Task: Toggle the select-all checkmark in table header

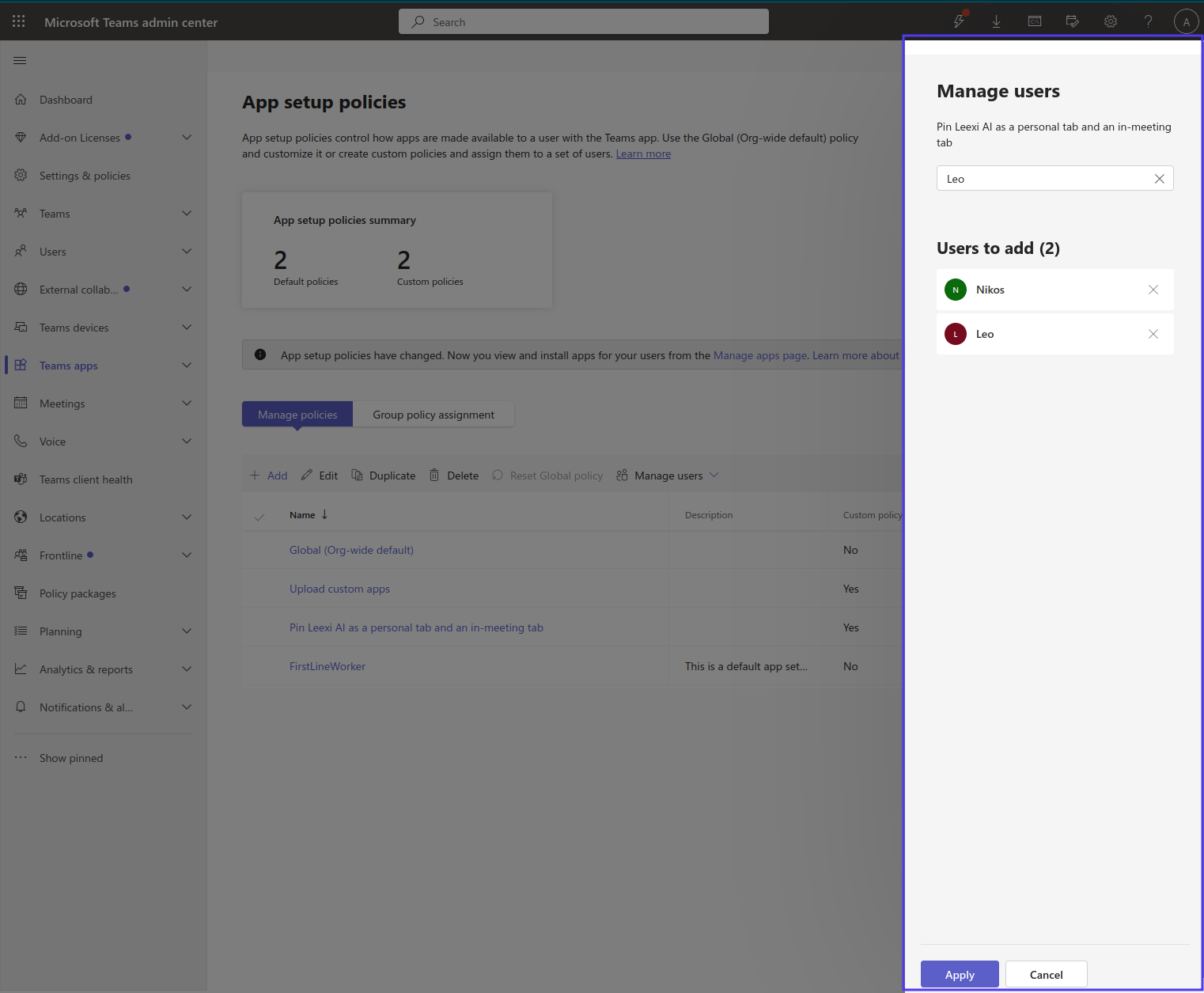Action: pos(259,517)
